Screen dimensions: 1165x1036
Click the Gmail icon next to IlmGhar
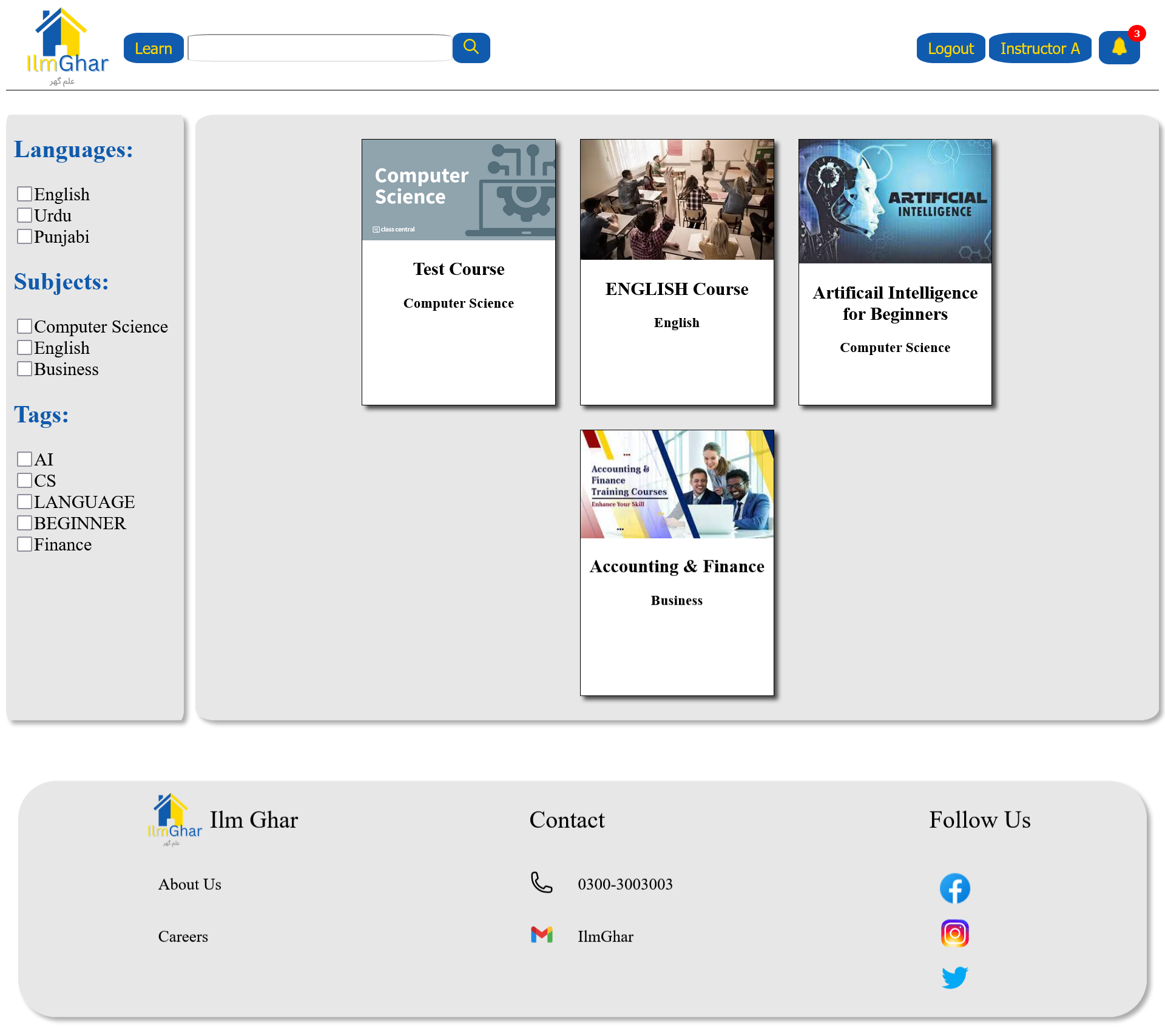541,935
